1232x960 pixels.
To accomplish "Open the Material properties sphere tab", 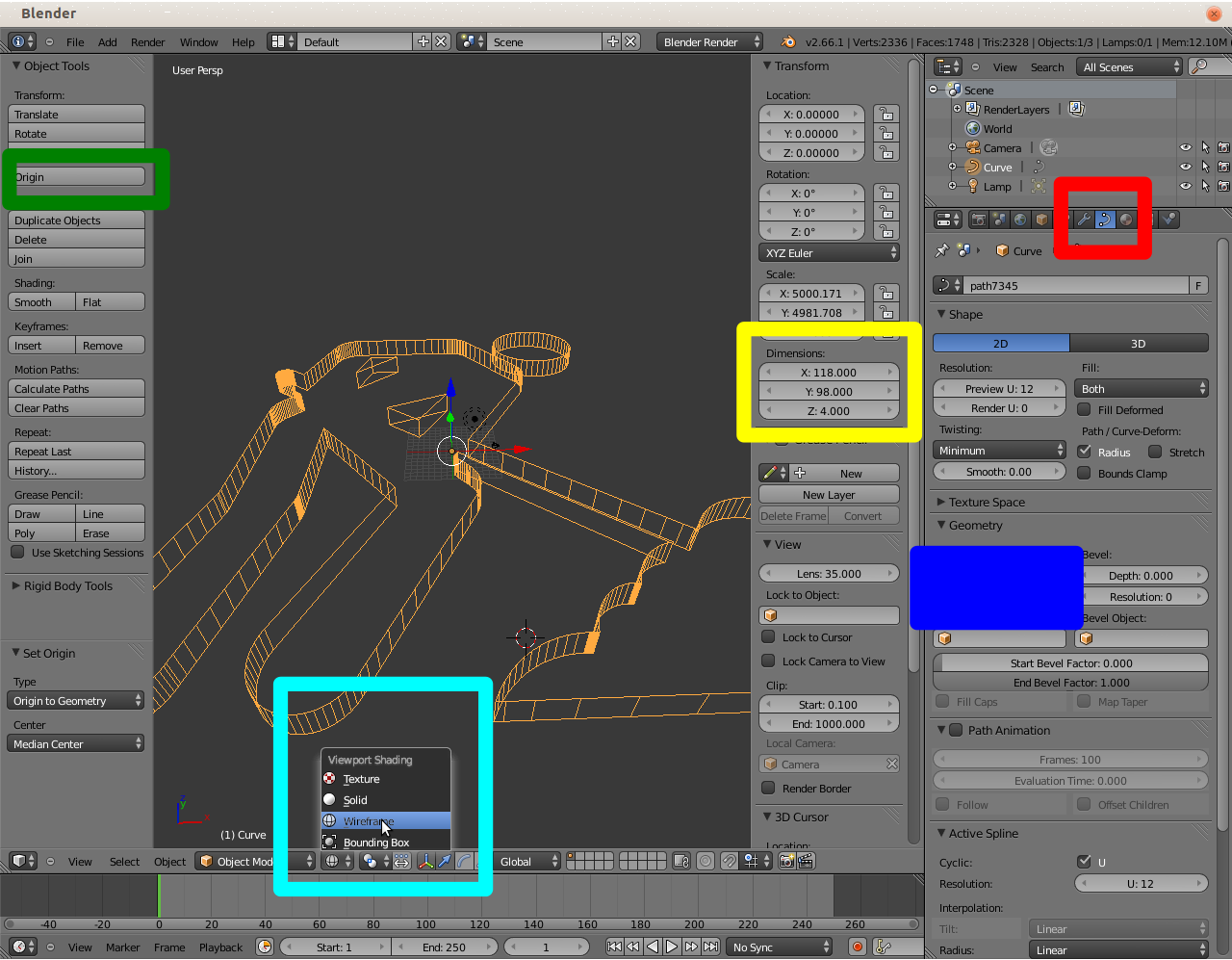I will (1126, 220).
